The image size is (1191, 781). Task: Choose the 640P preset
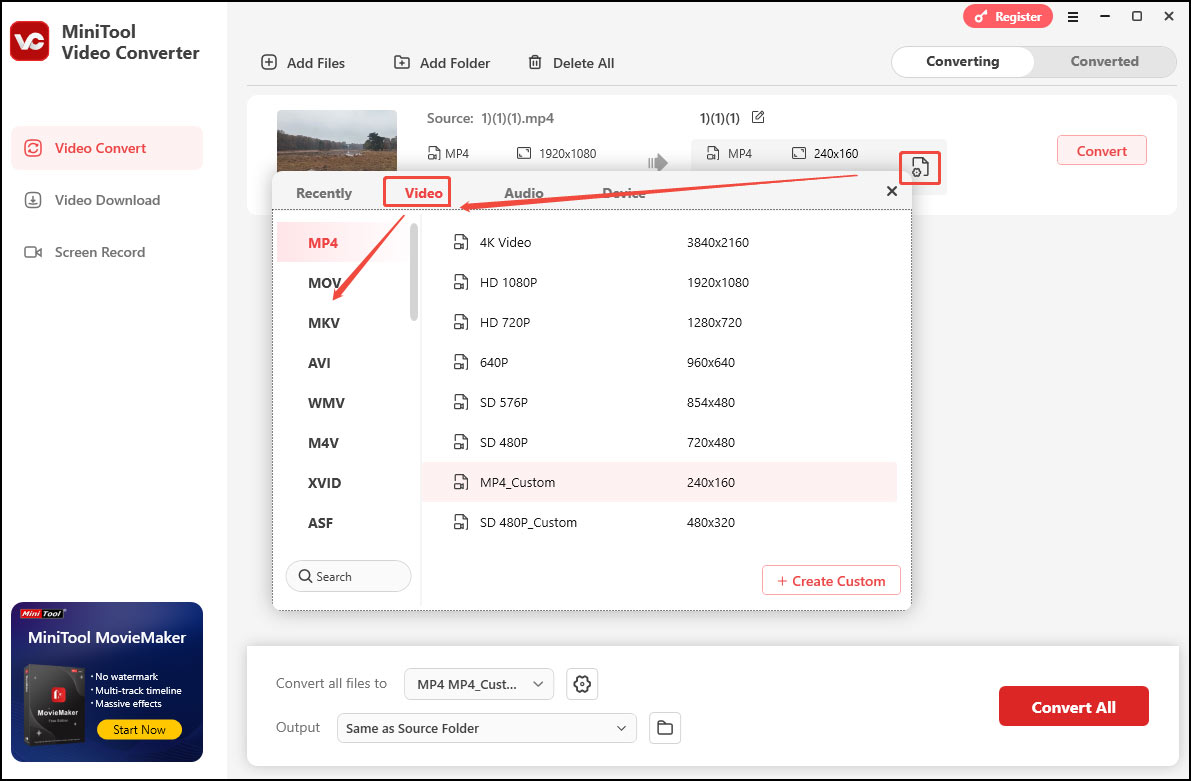coord(659,362)
